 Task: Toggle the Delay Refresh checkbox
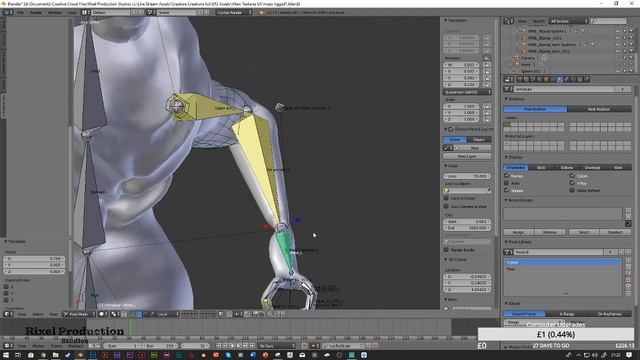[572, 190]
